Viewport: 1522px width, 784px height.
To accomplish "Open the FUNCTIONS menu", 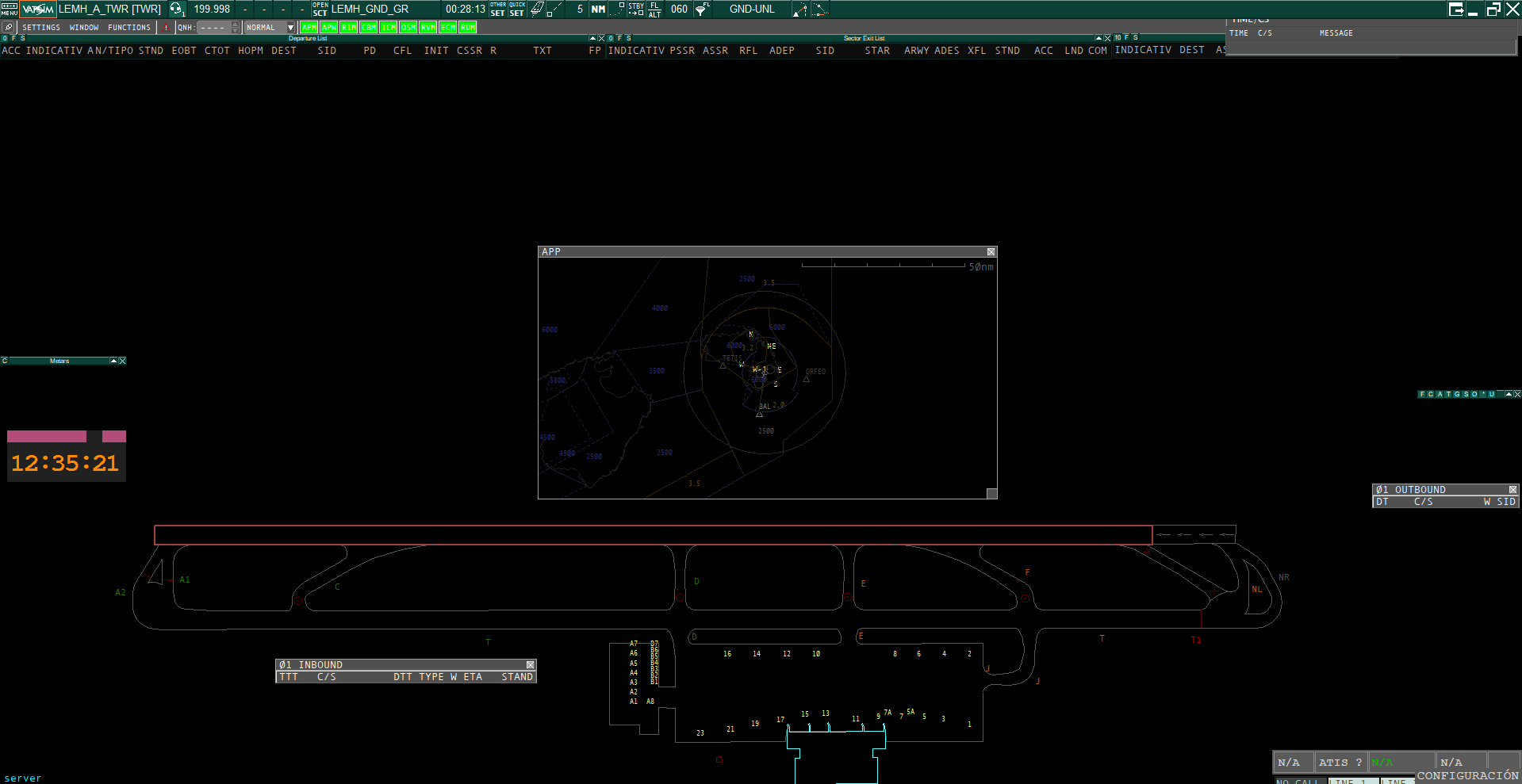I will [x=129, y=28].
